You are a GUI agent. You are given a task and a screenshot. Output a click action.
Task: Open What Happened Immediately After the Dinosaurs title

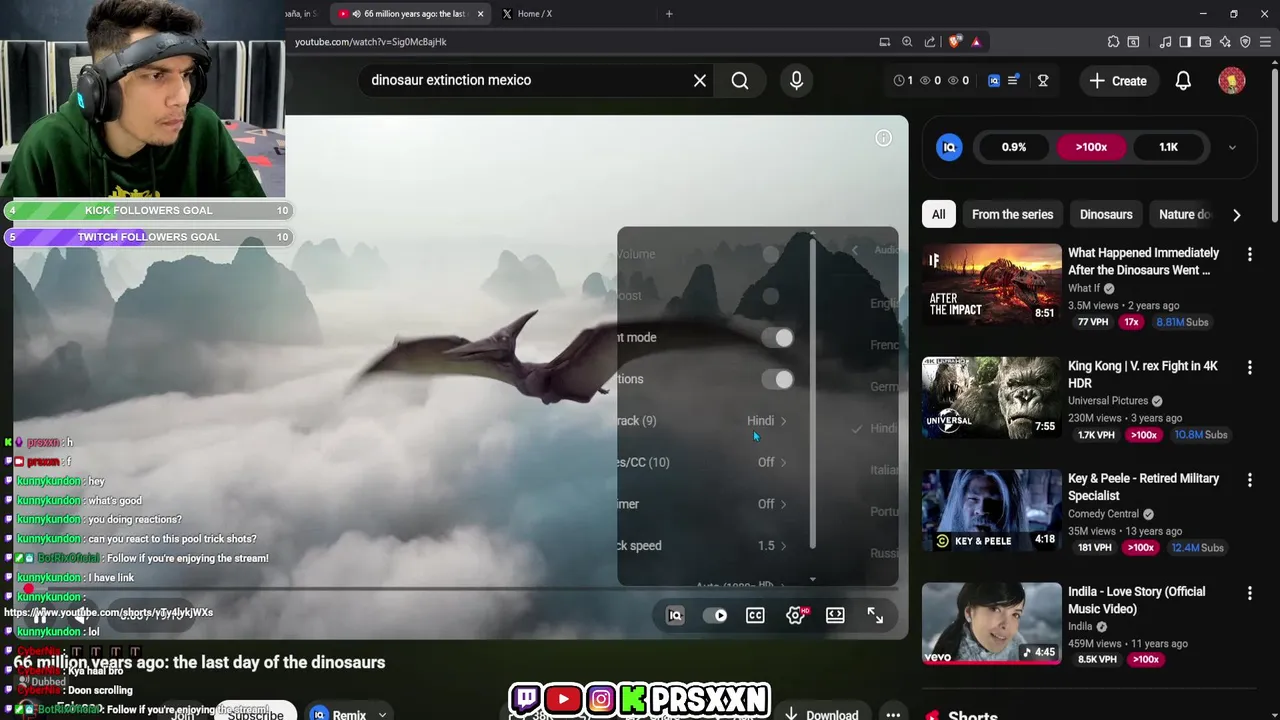(x=1143, y=262)
